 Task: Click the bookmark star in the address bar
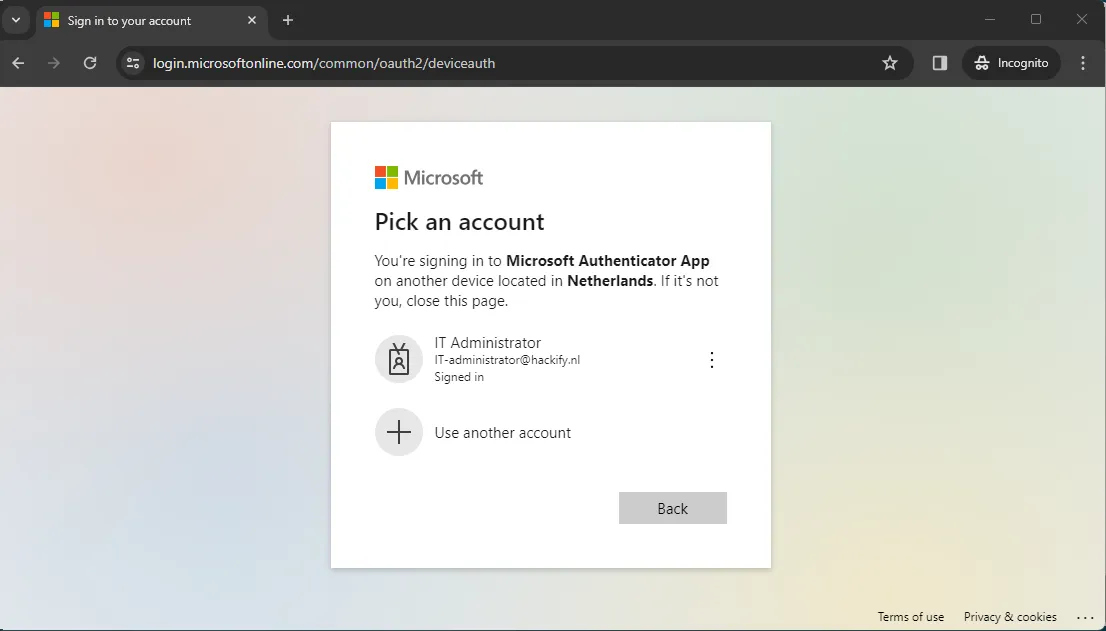(x=890, y=62)
